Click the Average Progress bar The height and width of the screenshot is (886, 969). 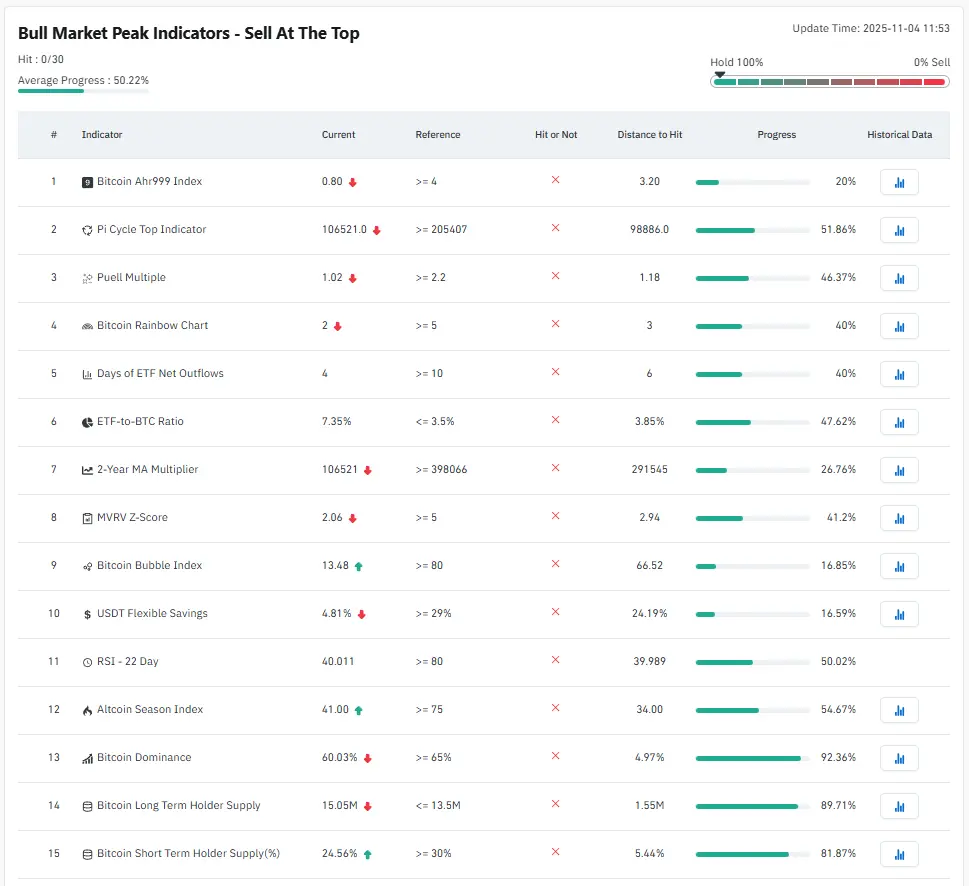[83, 91]
